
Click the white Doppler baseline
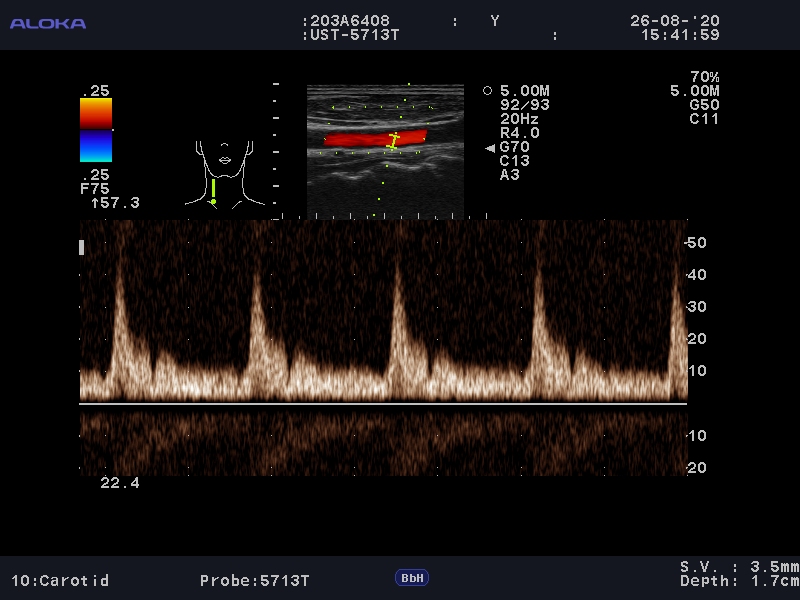(383, 403)
